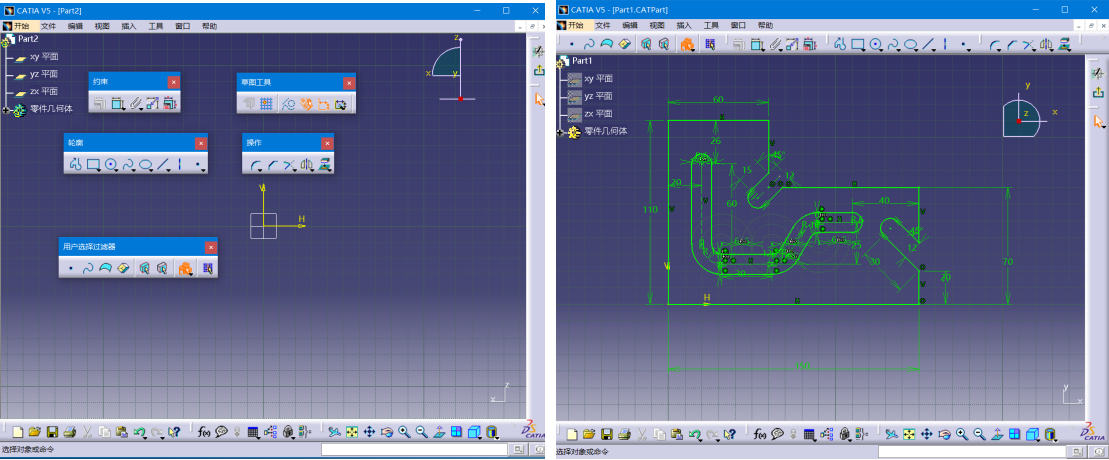Click Pan icon in left window bottom toolbar

click(369, 432)
